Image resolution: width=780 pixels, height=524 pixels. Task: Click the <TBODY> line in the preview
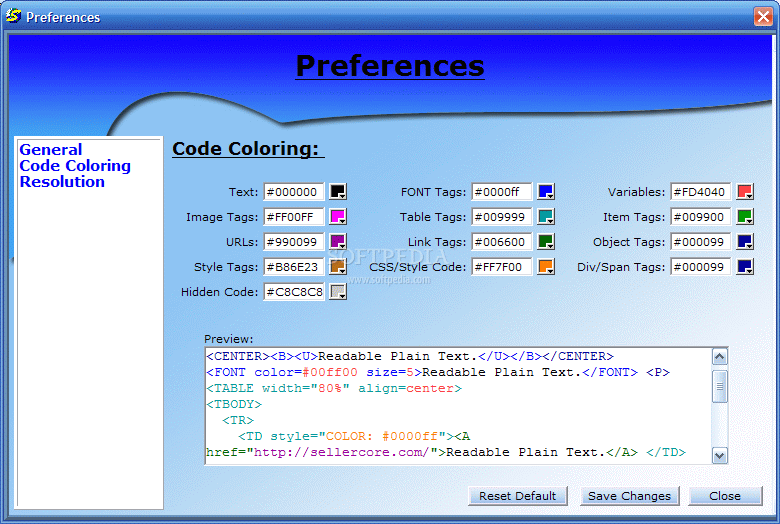(x=234, y=404)
